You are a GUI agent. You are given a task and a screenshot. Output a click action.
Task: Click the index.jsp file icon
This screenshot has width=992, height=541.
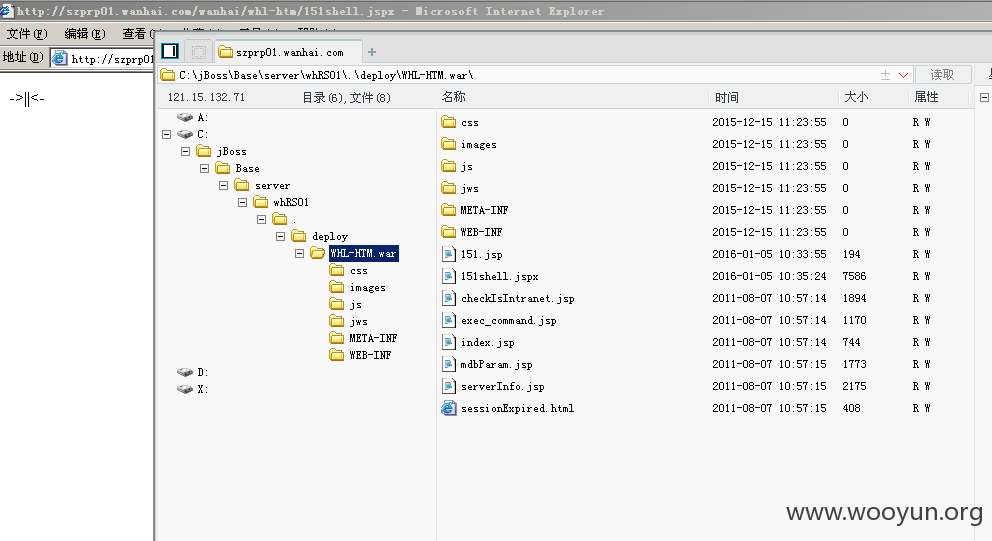[x=449, y=342]
